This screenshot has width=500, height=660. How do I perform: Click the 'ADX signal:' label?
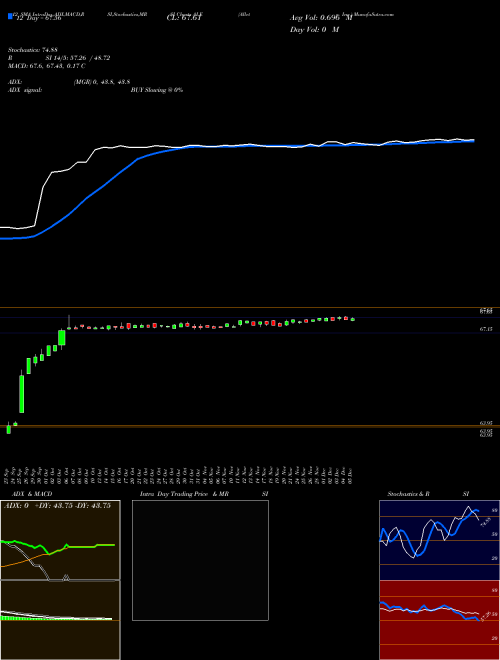tap(25, 90)
